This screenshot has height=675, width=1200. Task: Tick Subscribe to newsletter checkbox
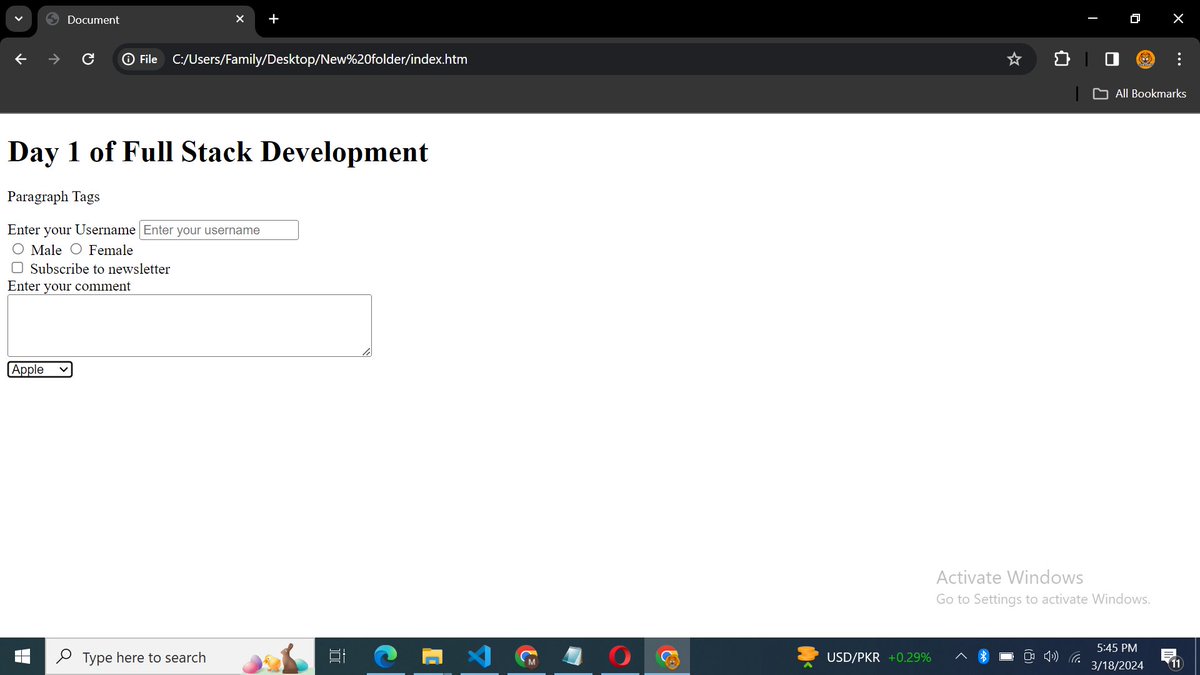click(x=17, y=268)
